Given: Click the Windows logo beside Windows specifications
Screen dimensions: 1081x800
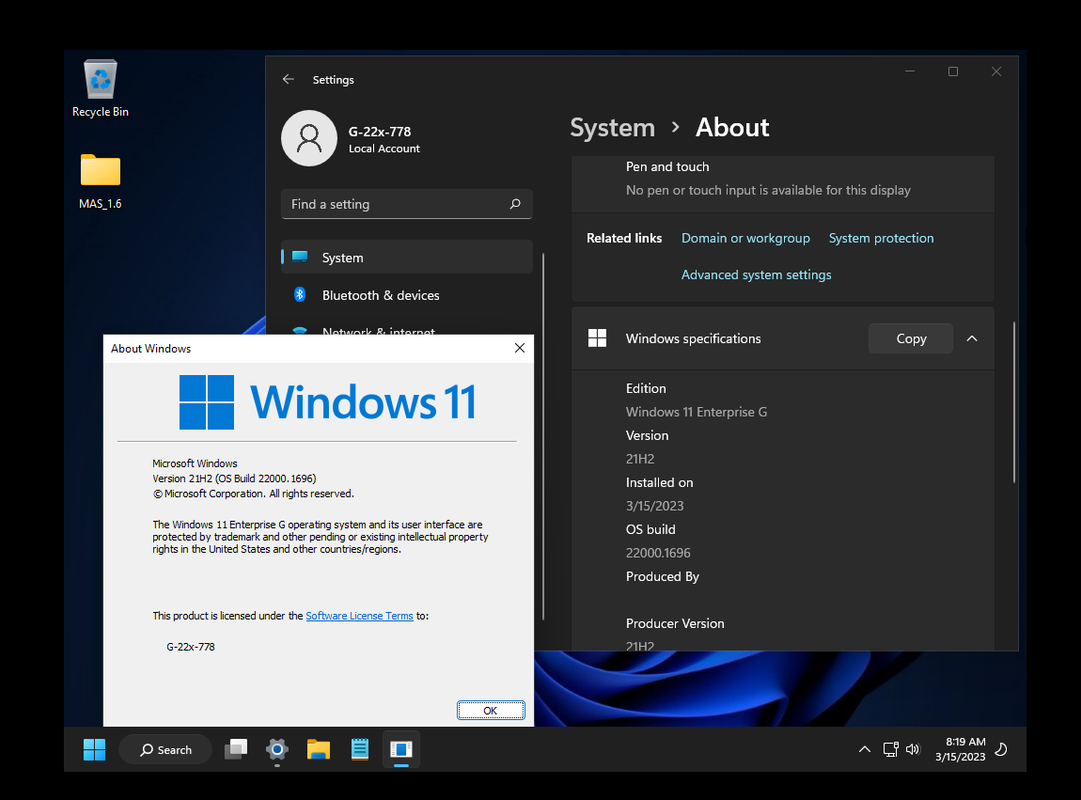Looking at the screenshot, I should point(597,338).
